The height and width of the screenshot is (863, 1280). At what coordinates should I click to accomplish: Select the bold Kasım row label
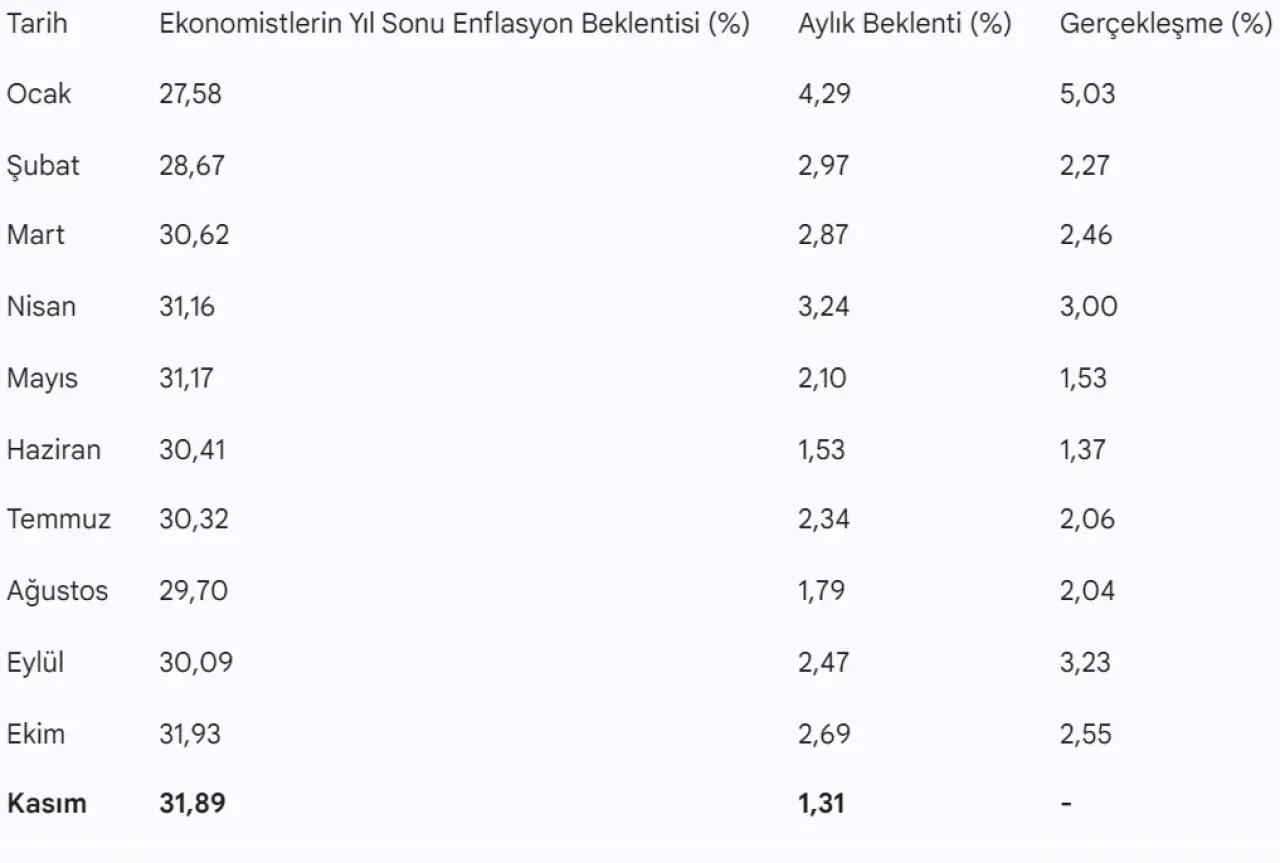pos(46,804)
